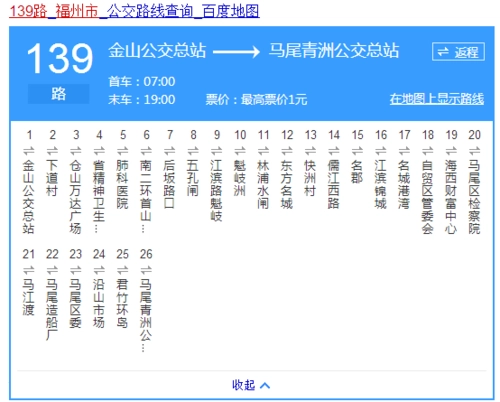Click the transfer icon above 东方名城
This screenshot has width=500, height=402.
pyautogui.click(x=287, y=151)
